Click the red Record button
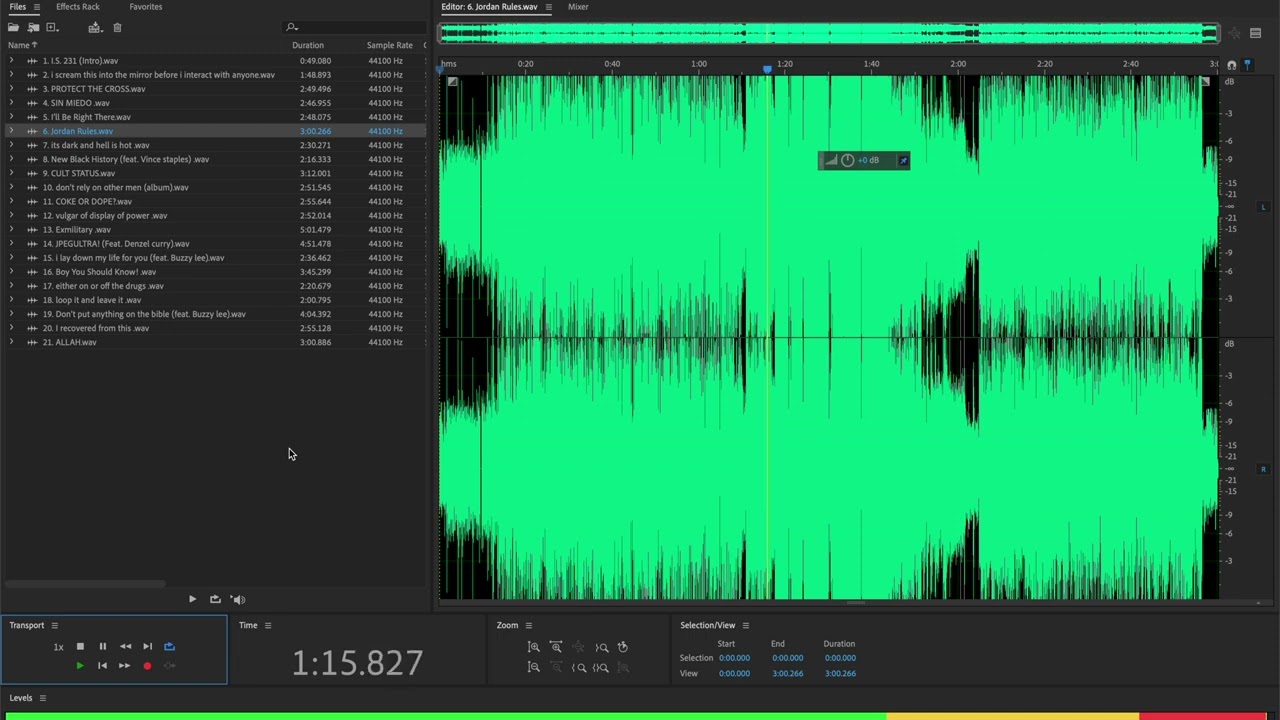Screen dimensions: 1280x720 [147, 666]
